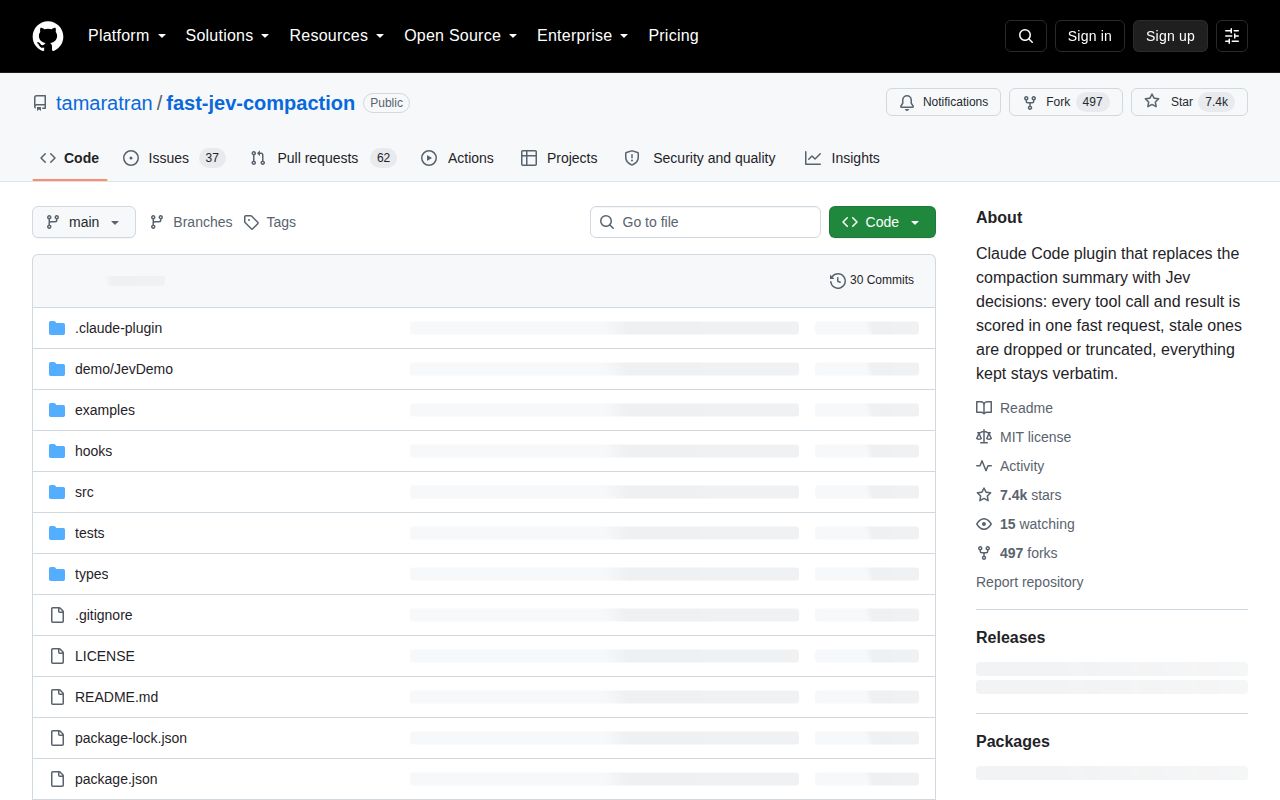The width and height of the screenshot is (1280, 800).
Task: Open the 30 Commits link
Action: [872, 280]
